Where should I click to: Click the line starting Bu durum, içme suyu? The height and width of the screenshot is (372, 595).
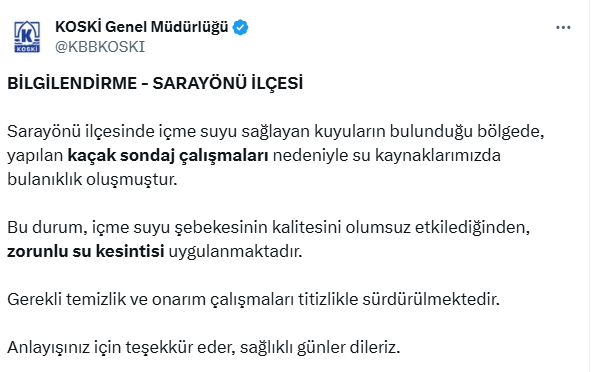click(269, 228)
